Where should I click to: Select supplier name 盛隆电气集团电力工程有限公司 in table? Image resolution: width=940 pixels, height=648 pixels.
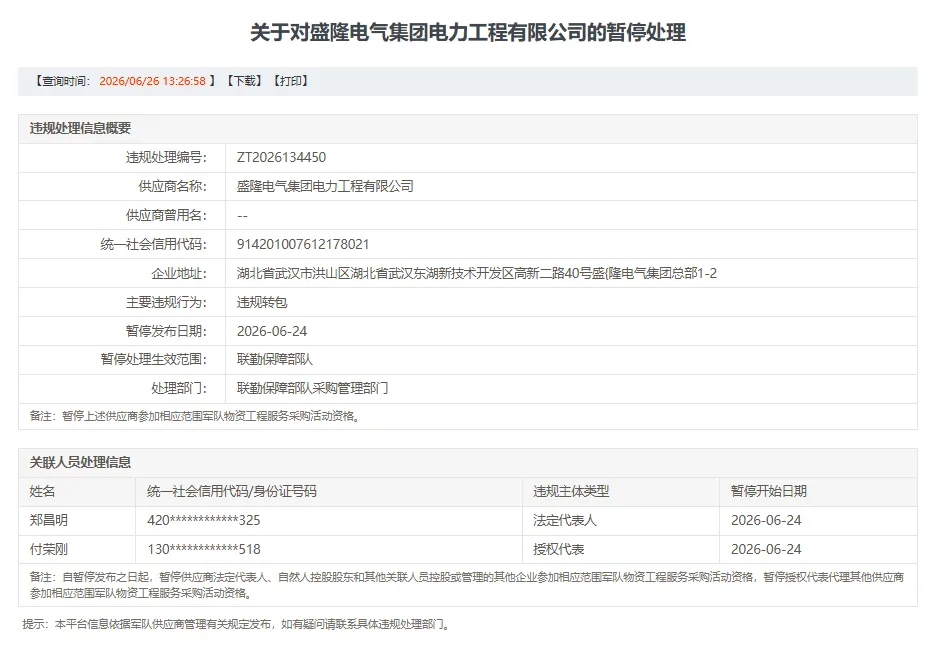pyautogui.click(x=325, y=186)
